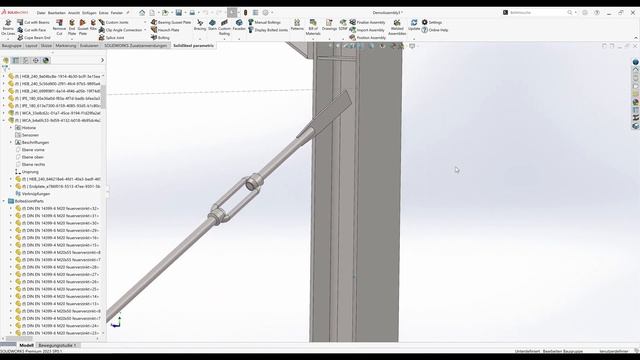
Task: Select Ursprung in feature tree
Action: tap(27, 172)
